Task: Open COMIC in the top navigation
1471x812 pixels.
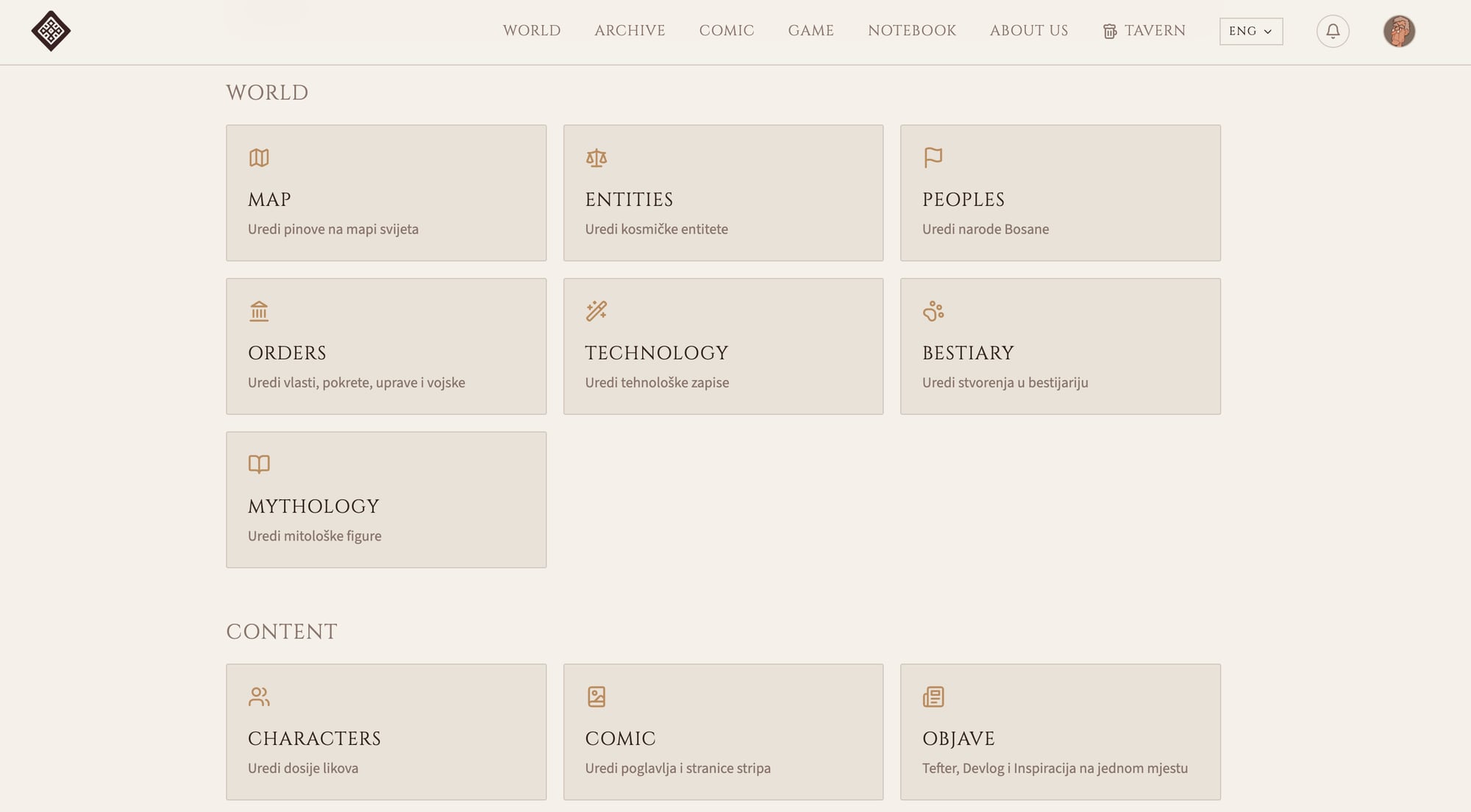Action: [x=727, y=31]
